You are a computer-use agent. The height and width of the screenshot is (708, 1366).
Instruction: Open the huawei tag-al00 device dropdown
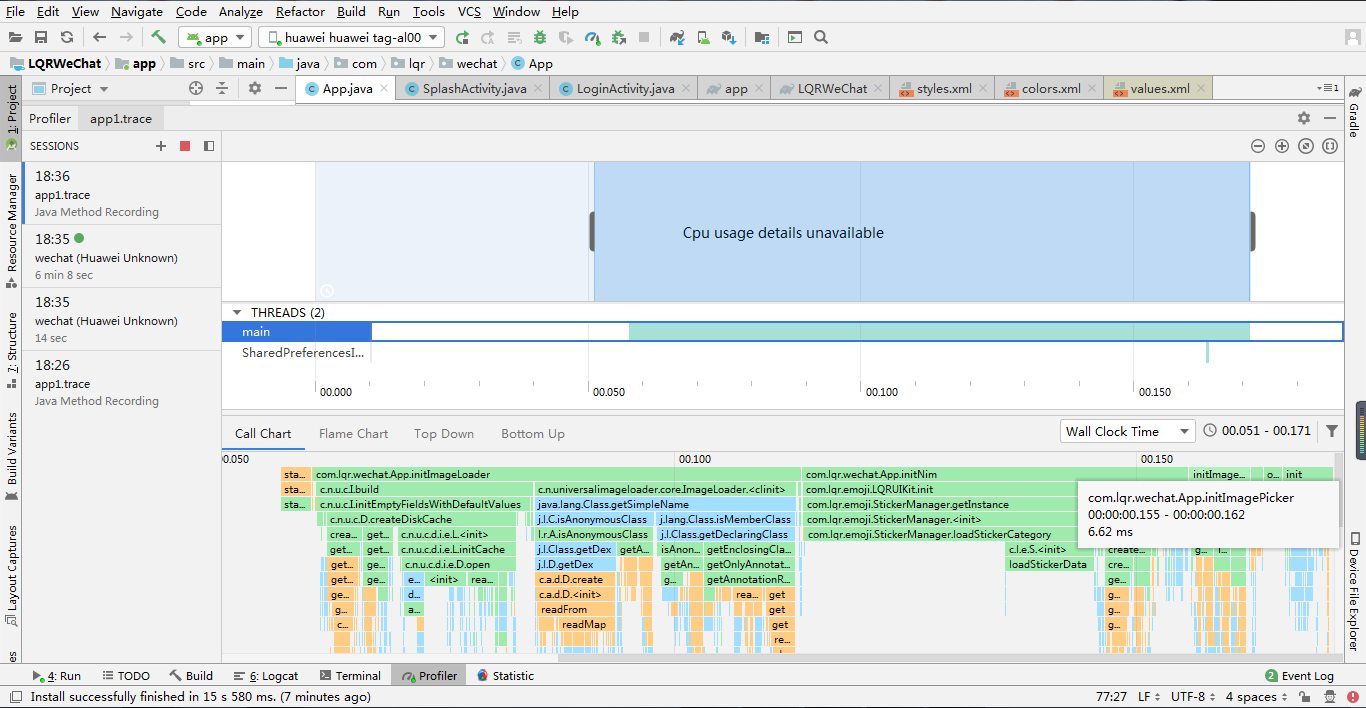click(351, 37)
